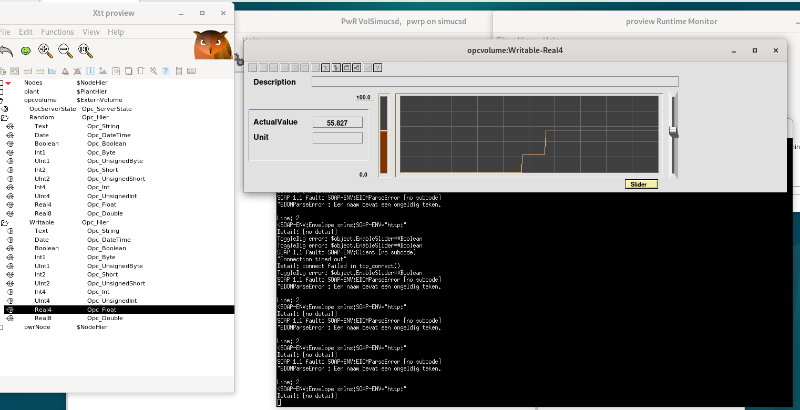This screenshot has width=800, height=410.
Task: Focus the PwR VolSimucsd window title bar
Action: pyautogui.click(x=403, y=21)
